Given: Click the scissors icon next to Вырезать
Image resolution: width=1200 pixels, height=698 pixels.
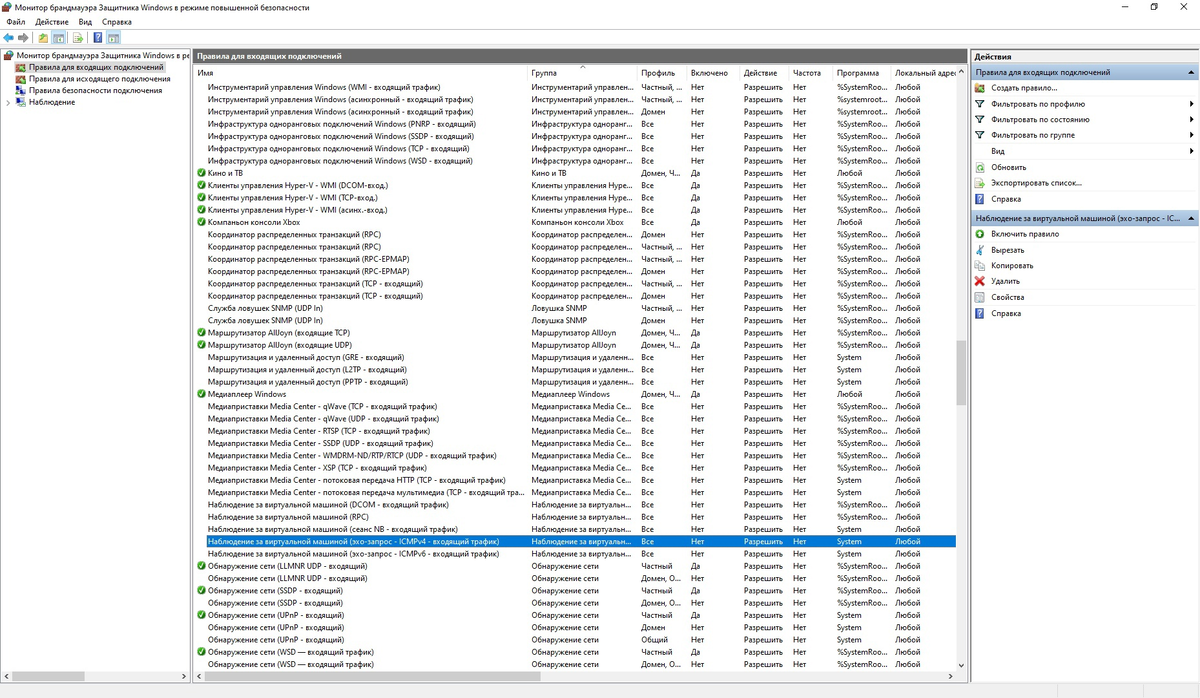Looking at the screenshot, I should [x=981, y=249].
